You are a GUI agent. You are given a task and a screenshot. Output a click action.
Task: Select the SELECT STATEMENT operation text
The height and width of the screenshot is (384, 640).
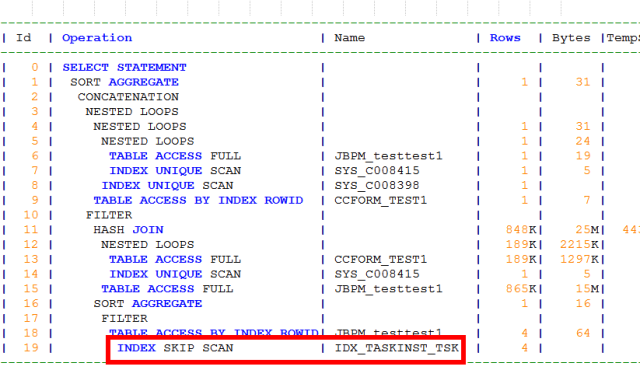tap(124, 67)
